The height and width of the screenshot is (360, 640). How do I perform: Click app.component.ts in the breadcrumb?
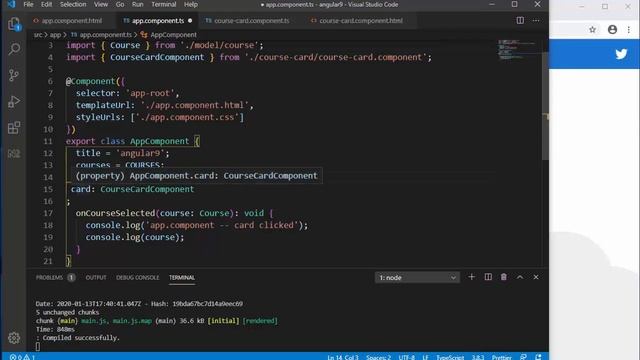coord(105,35)
